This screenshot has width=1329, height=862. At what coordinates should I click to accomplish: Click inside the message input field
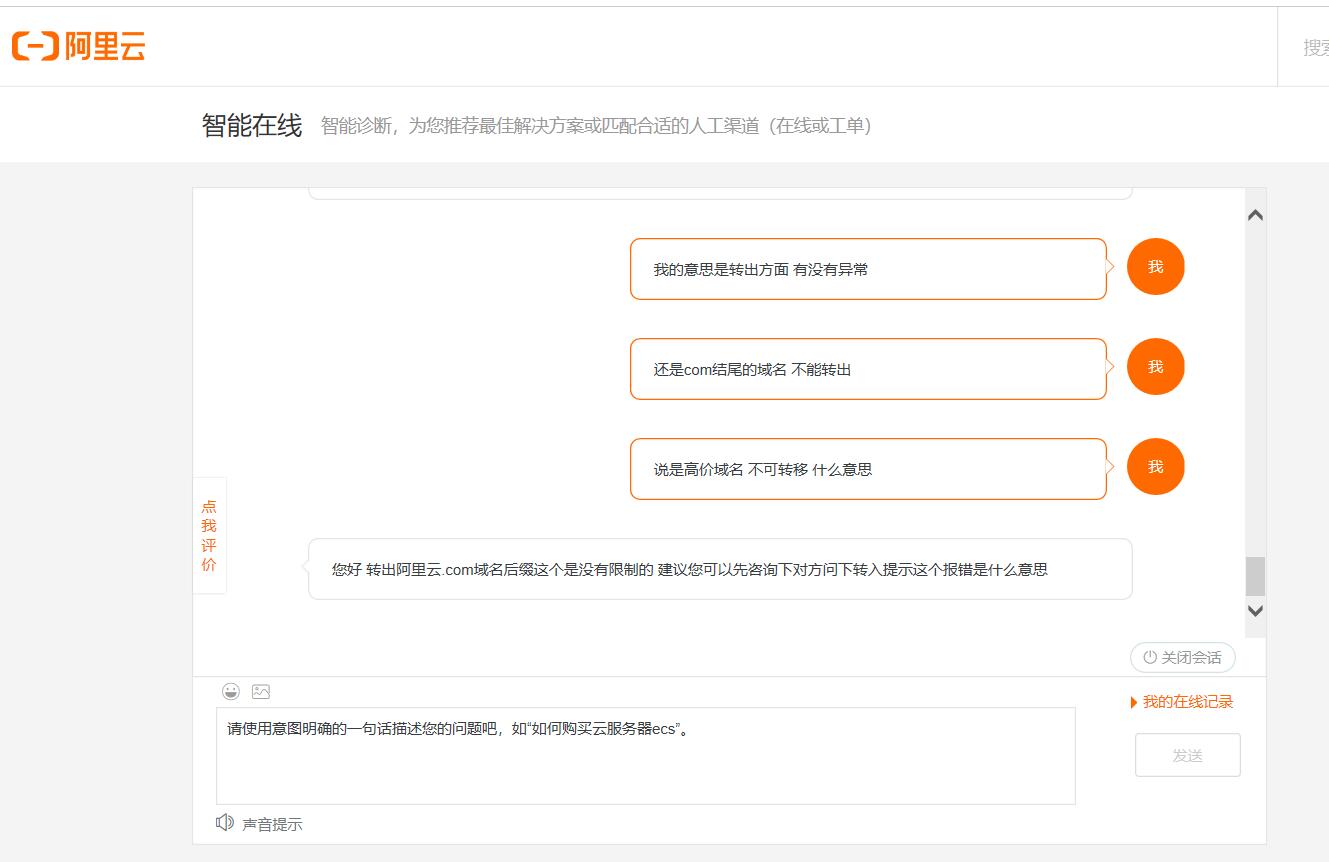646,755
